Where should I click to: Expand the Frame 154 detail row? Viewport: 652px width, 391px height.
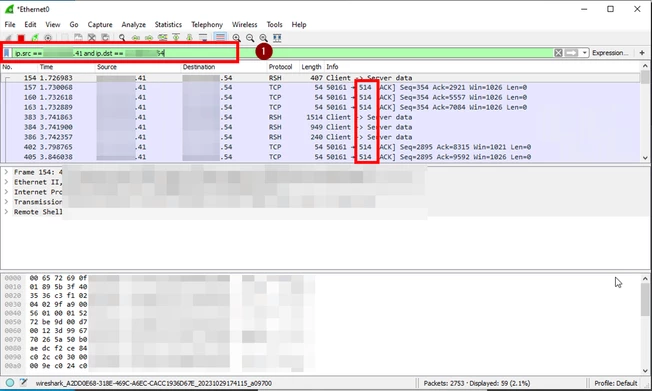tap(6, 172)
